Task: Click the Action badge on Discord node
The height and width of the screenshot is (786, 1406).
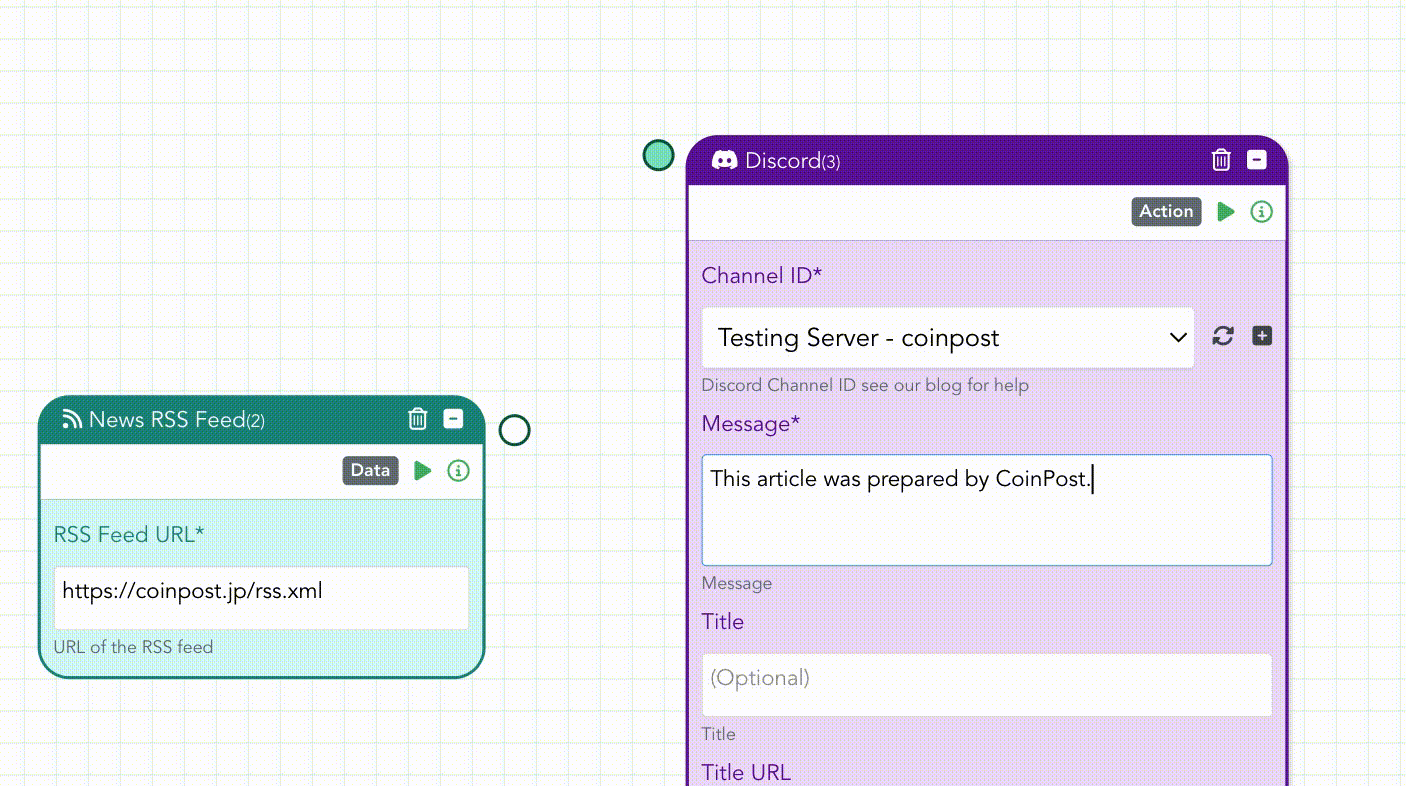Action: 1167,211
